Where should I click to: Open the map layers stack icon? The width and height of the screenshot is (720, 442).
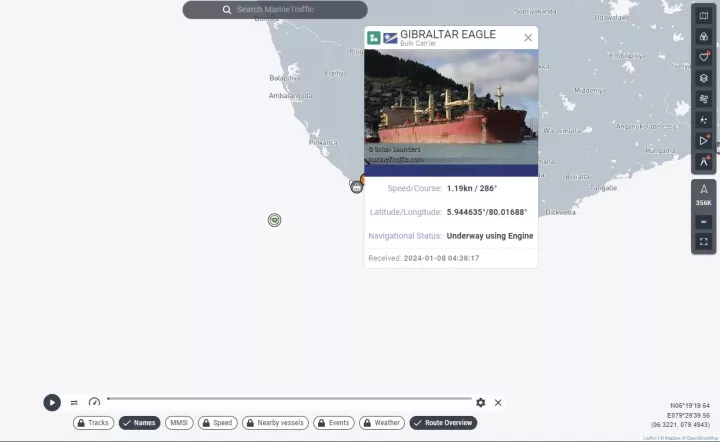(703, 78)
